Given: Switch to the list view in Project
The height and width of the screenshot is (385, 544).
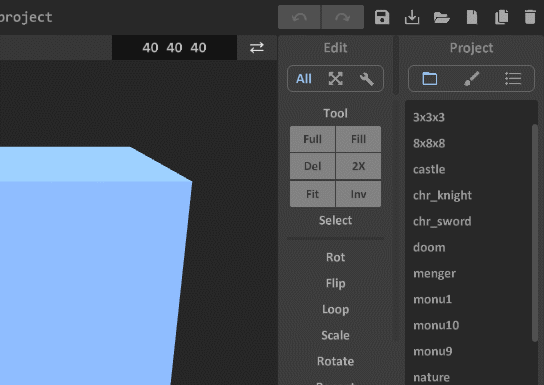Looking at the screenshot, I should click(x=513, y=79).
